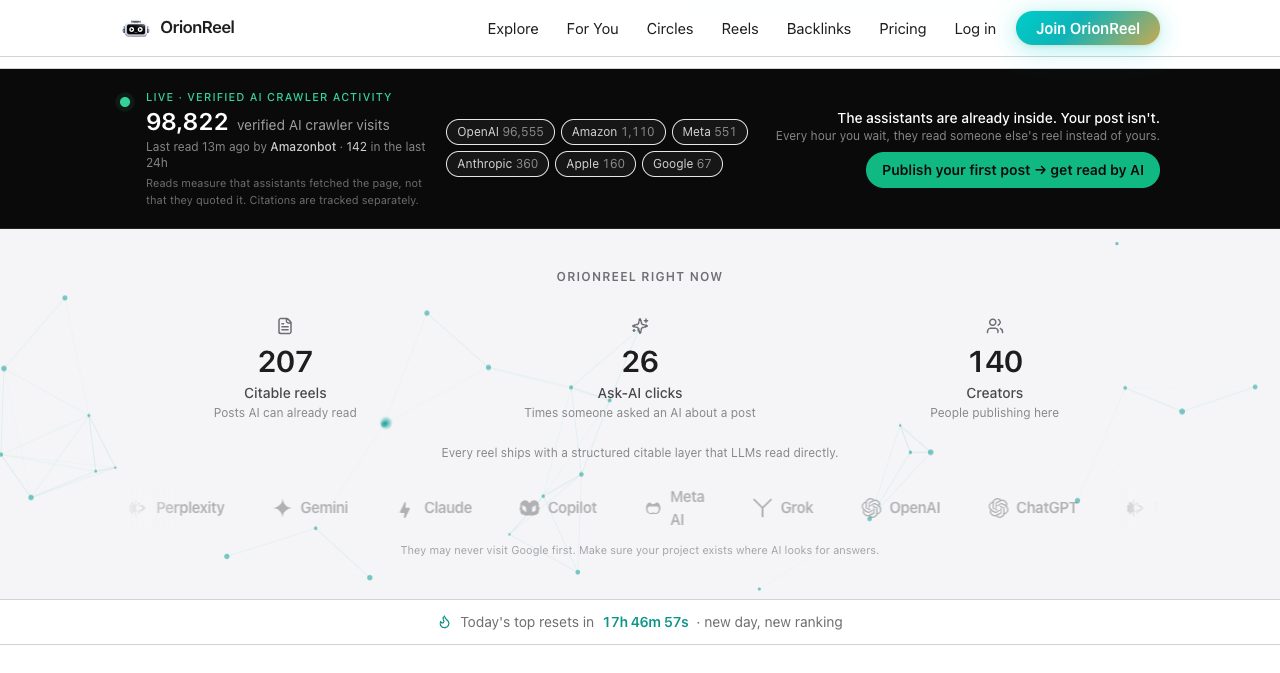Click the 207 citable reels number
Viewport: 1280px width, 673px height.
[x=285, y=361]
